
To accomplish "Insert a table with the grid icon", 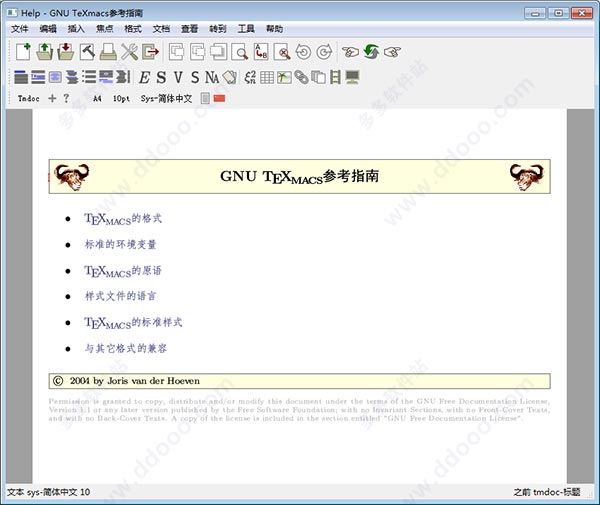I will pos(267,77).
